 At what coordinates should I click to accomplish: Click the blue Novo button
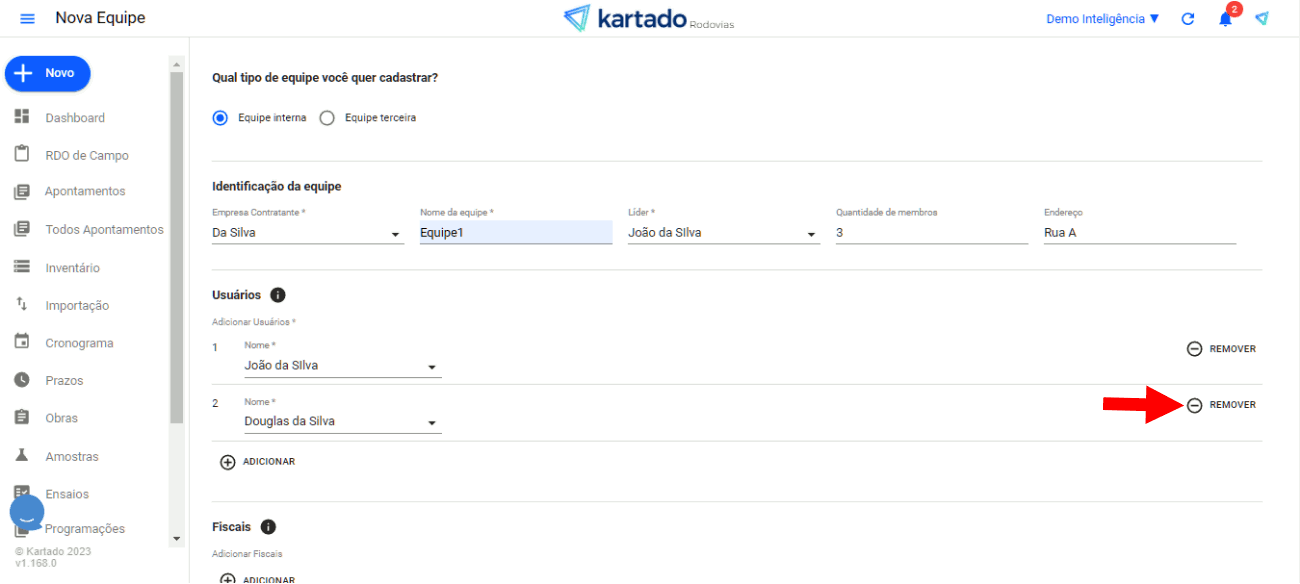[48, 73]
